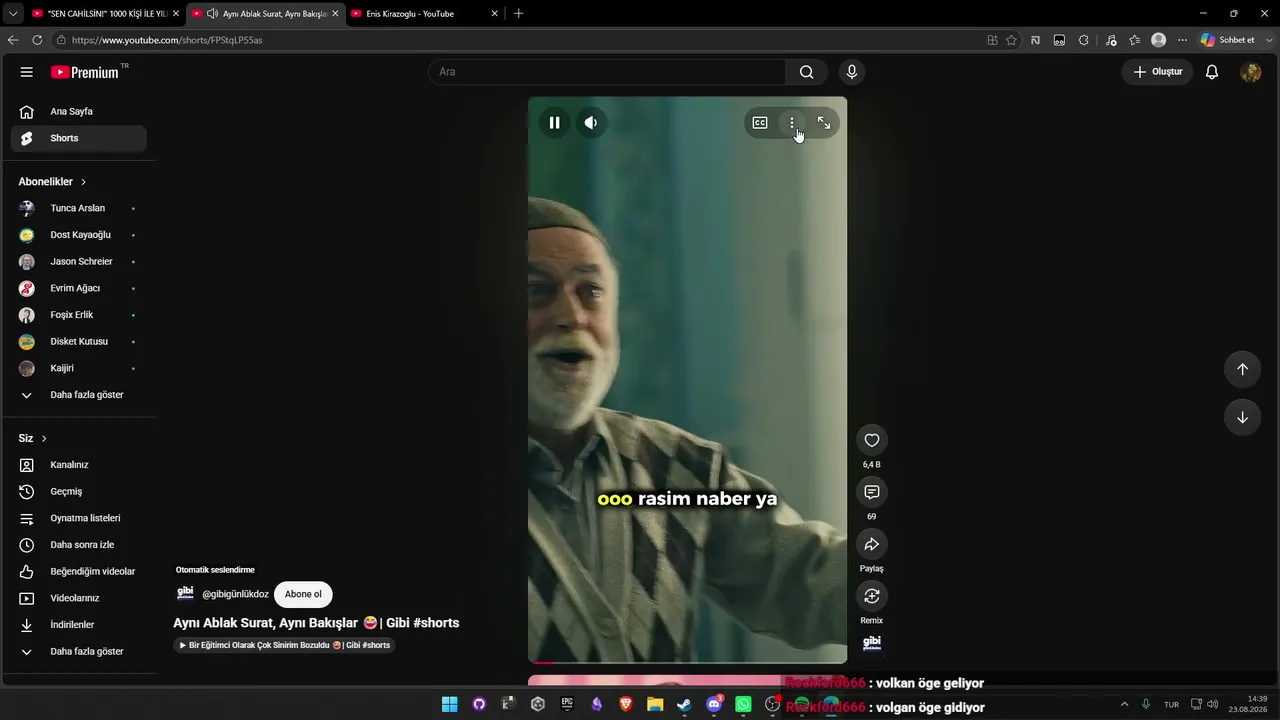Mute the Short's audio
The width and height of the screenshot is (1280, 720).
pyautogui.click(x=591, y=123)
